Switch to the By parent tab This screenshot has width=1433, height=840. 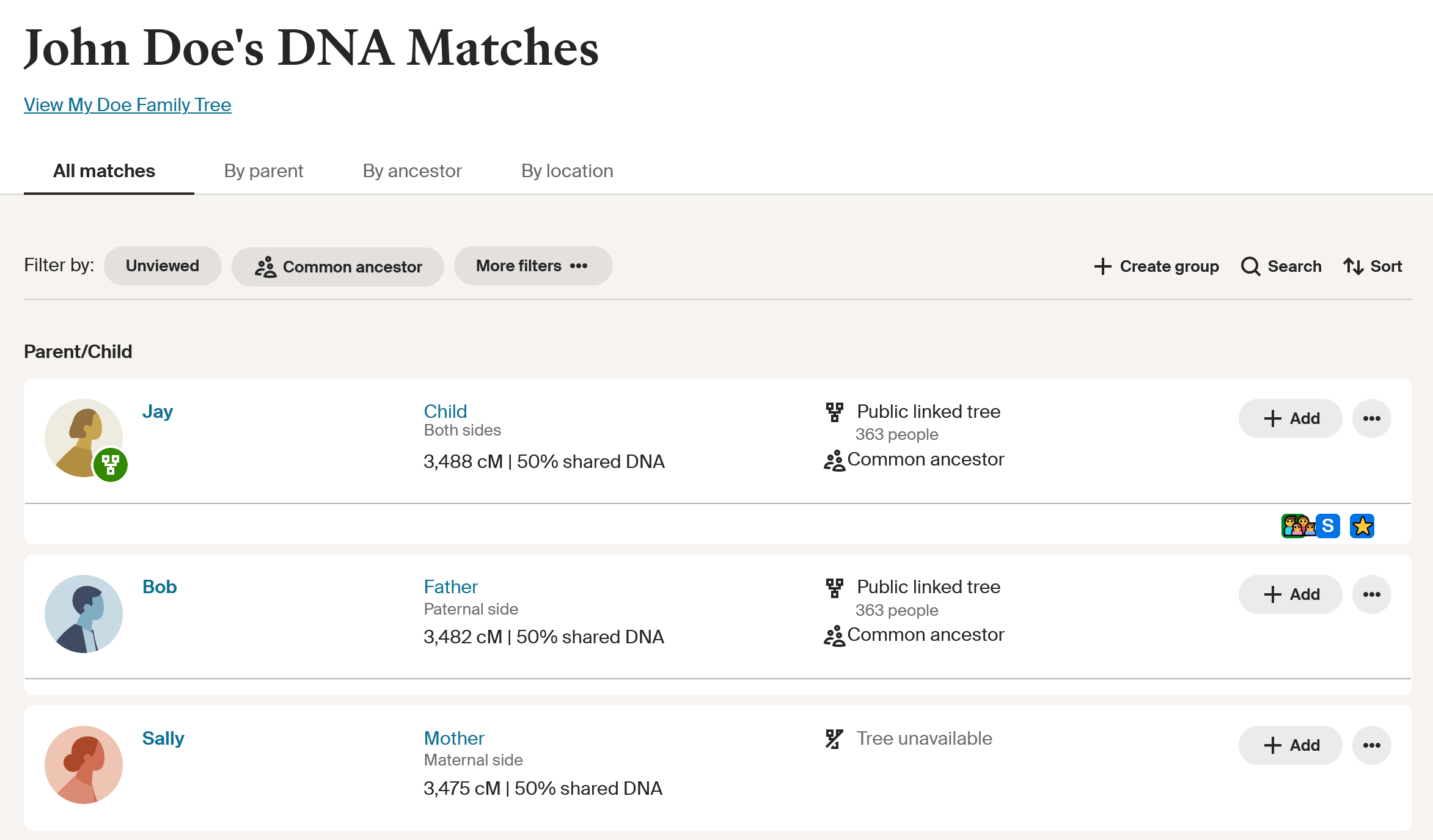coord(263,170)
